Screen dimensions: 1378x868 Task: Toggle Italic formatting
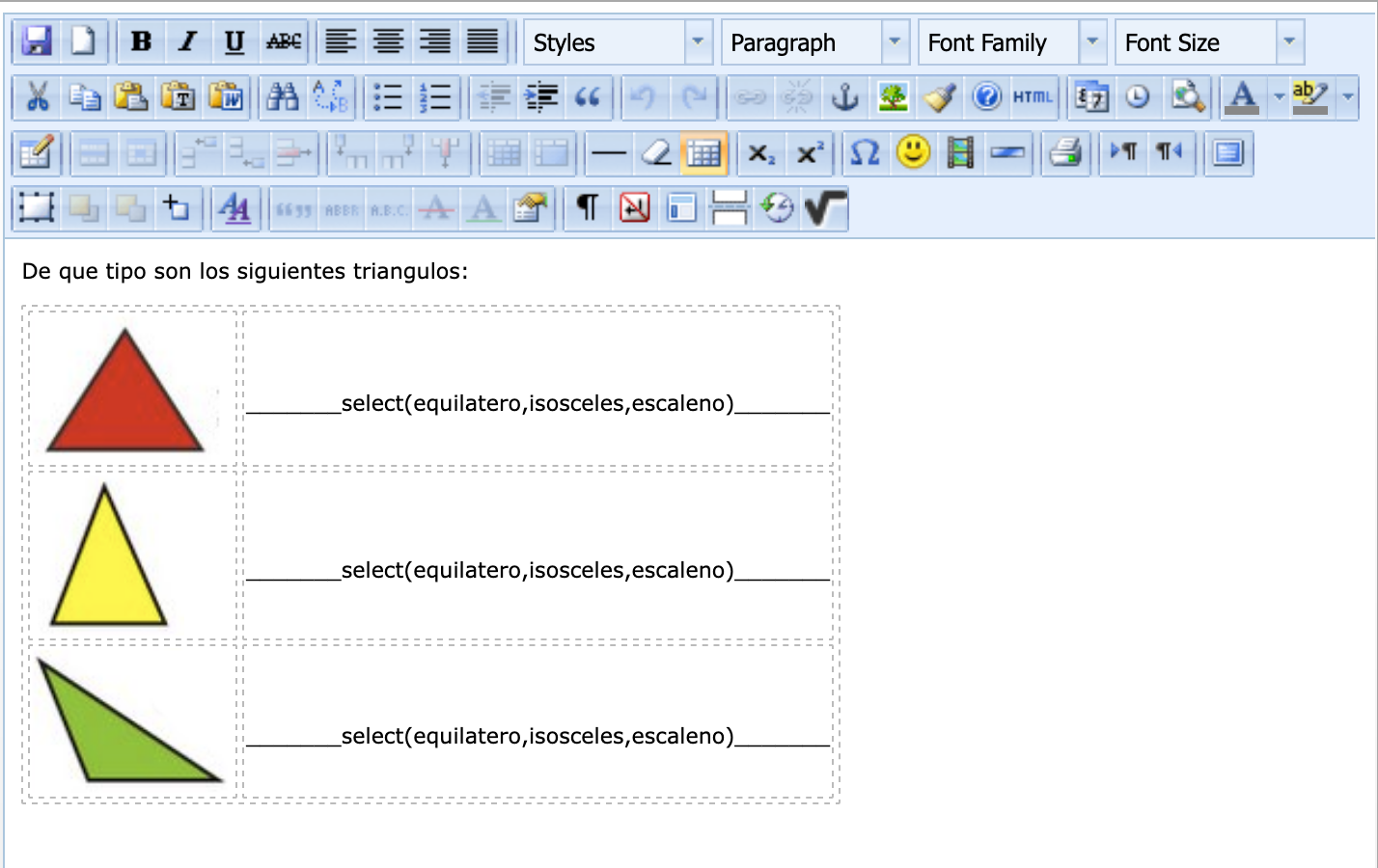(188, 41)
